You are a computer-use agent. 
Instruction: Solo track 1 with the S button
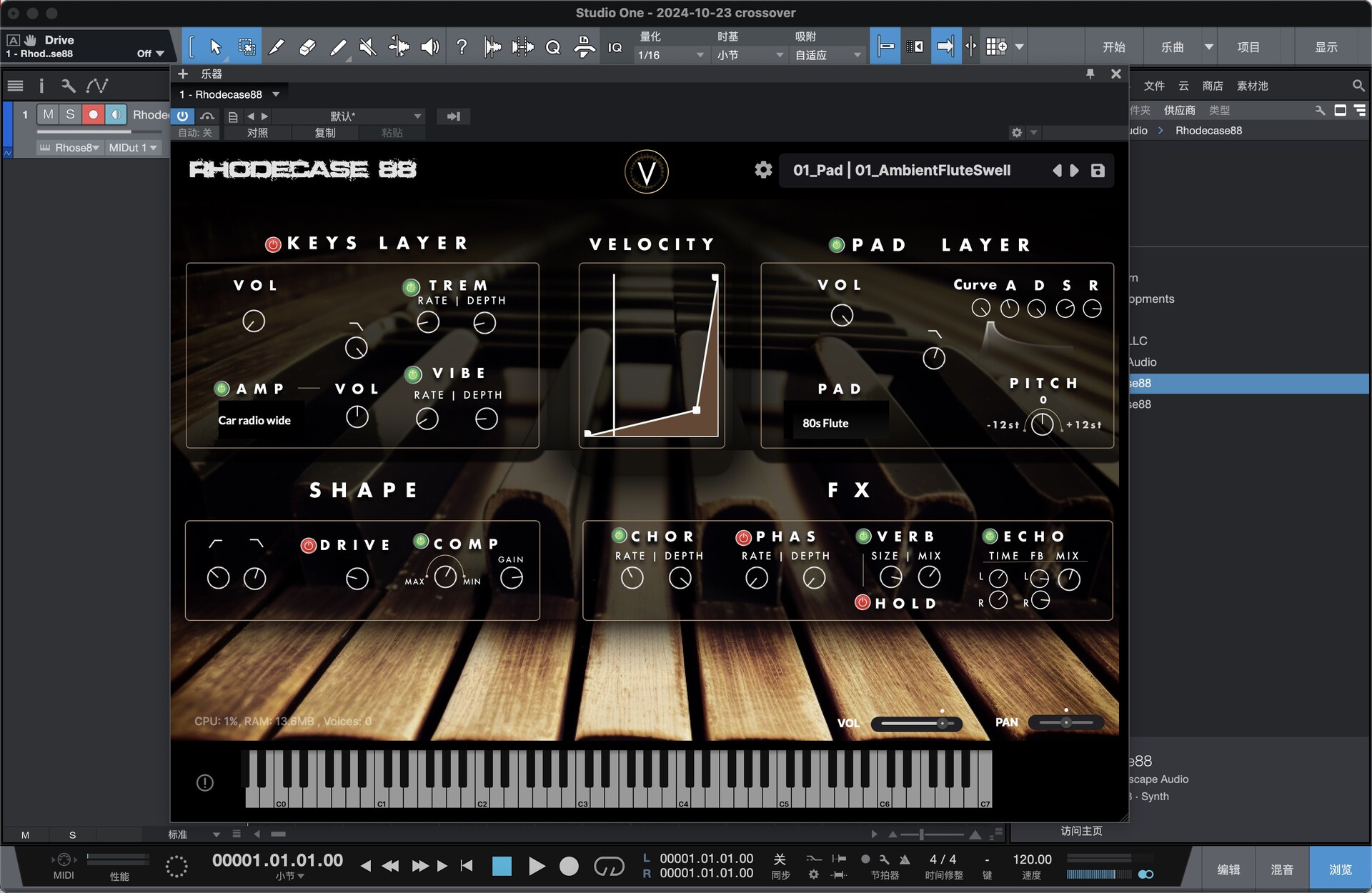click(70, 114)
